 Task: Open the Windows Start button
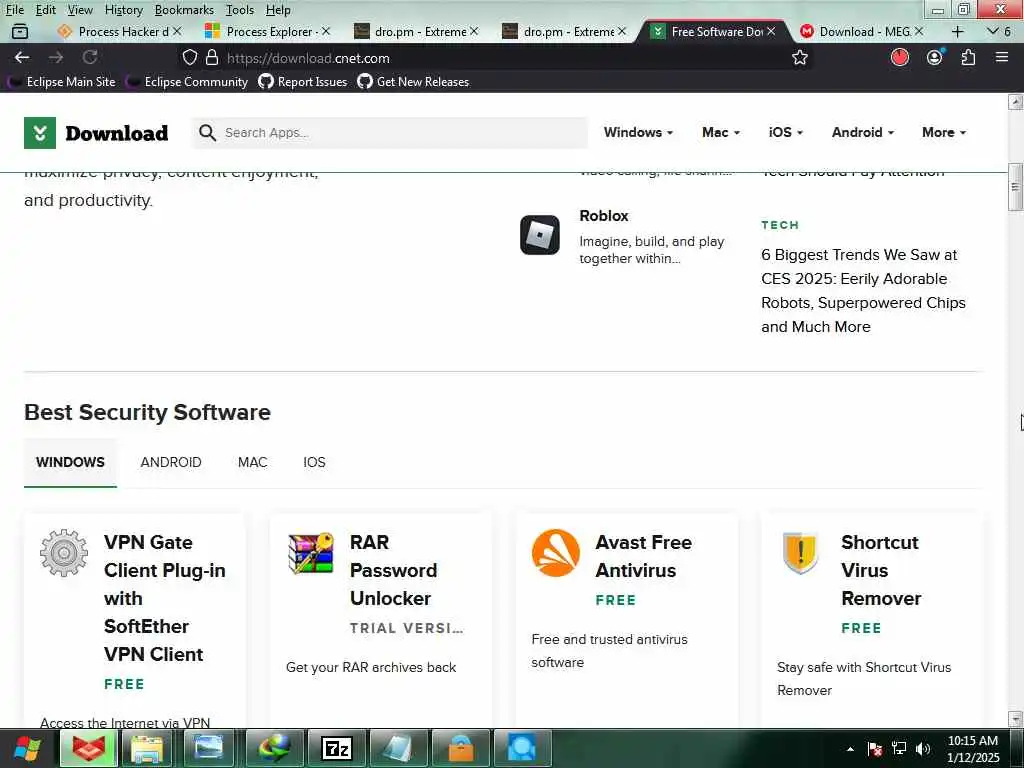pyautogui.click(x=27, y=748)
